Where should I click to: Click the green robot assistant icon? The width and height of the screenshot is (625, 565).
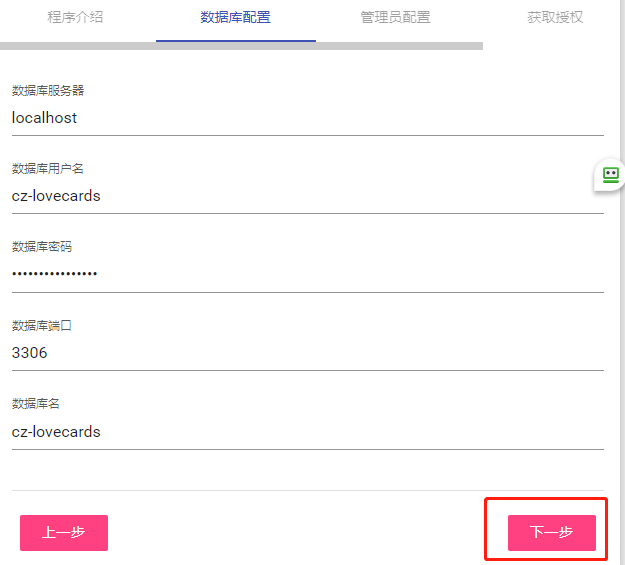point(611,175)
